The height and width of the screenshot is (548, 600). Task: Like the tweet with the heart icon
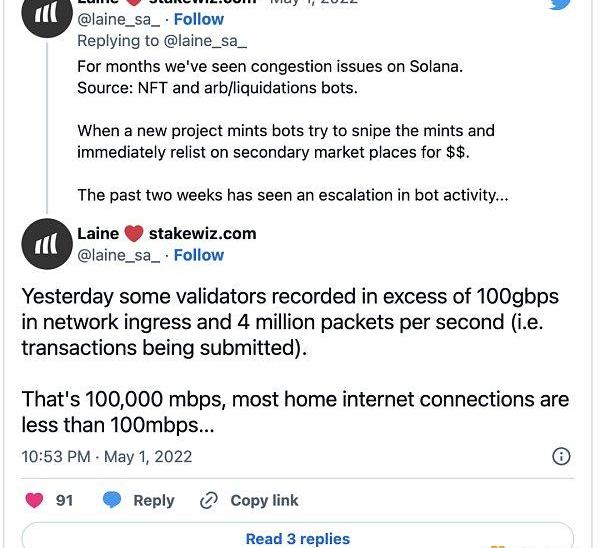pyautogui.click(x=35, y=500)
